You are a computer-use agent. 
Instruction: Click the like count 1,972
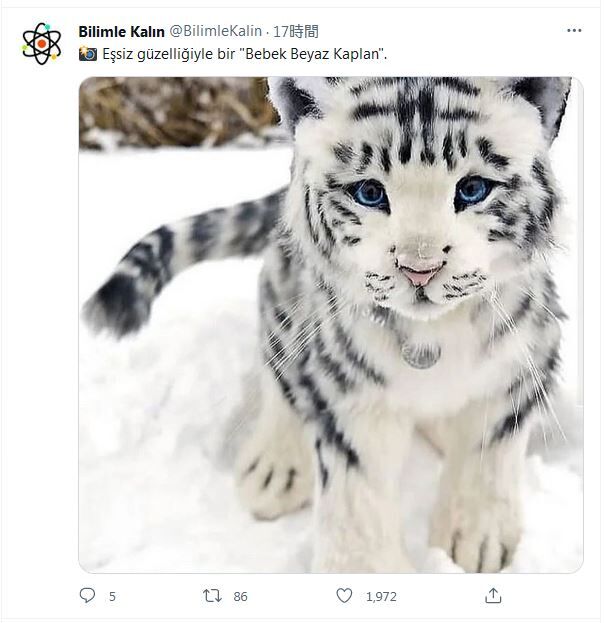[x=381, y=596]
